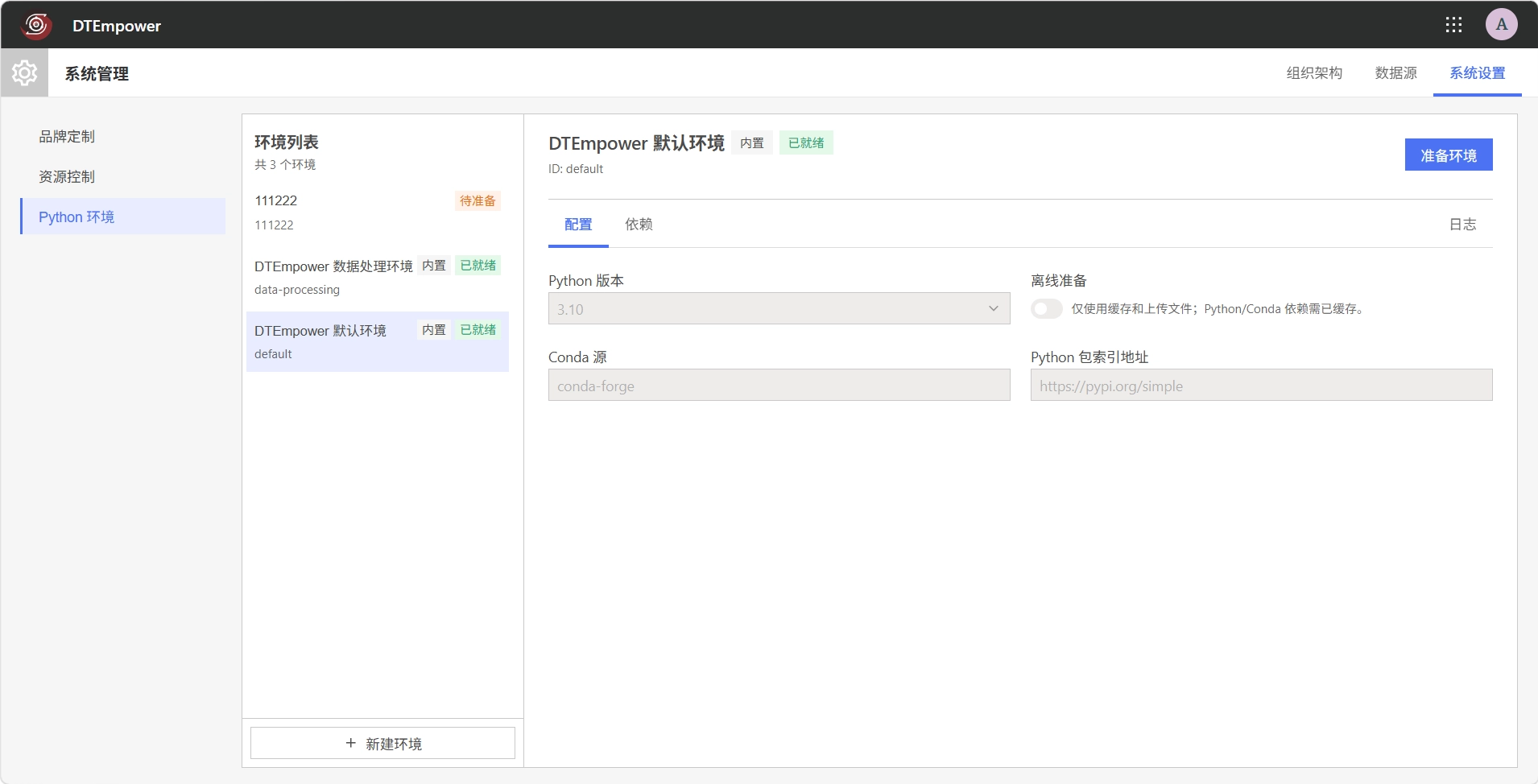Click the 新建环境 button
Viewport: 1538px width, 784px height.
382,743
